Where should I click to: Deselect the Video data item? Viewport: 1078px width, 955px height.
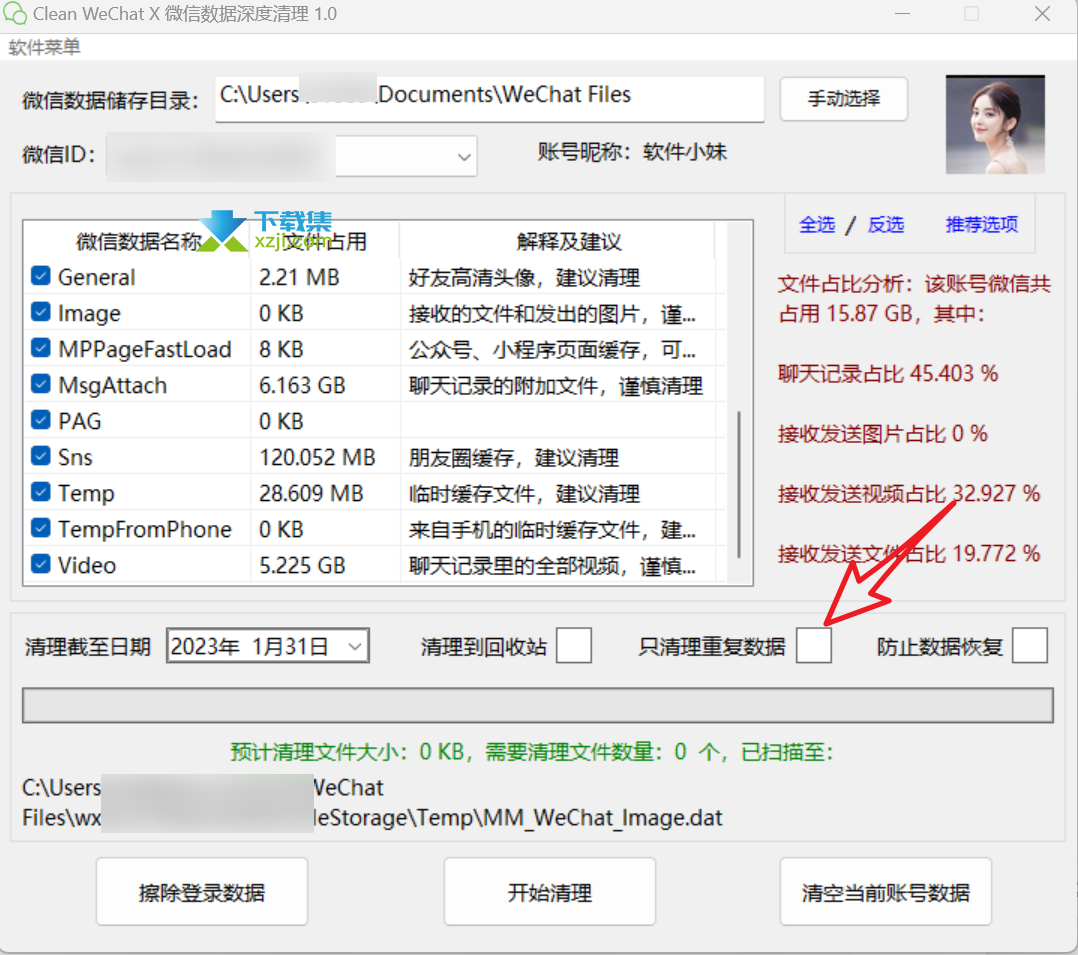(40, 565)
